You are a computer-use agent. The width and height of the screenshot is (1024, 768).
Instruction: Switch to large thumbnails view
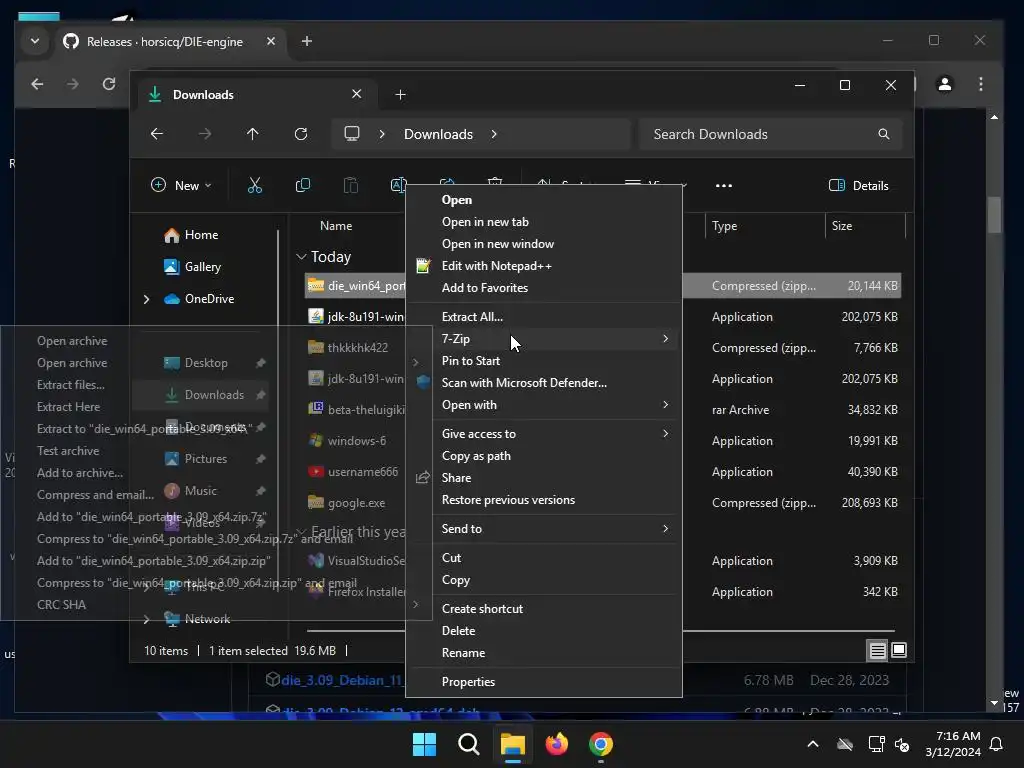(x=899, y=650)
